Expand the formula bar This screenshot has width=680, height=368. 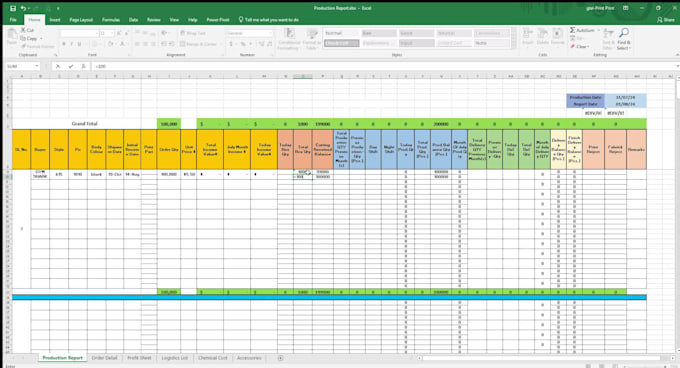[x=677, y=66]
